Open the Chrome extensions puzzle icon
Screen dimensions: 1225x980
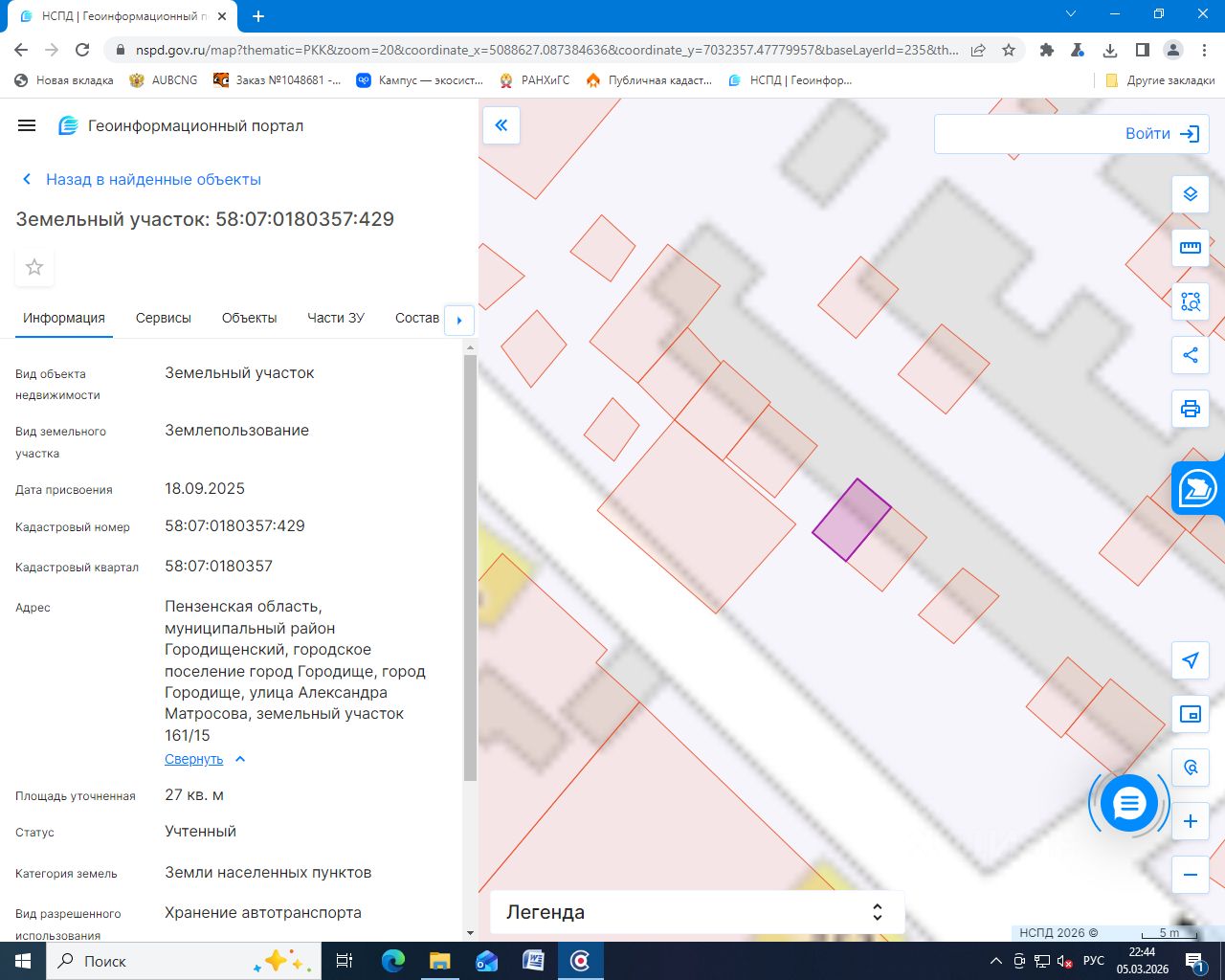pos(1047,50)
